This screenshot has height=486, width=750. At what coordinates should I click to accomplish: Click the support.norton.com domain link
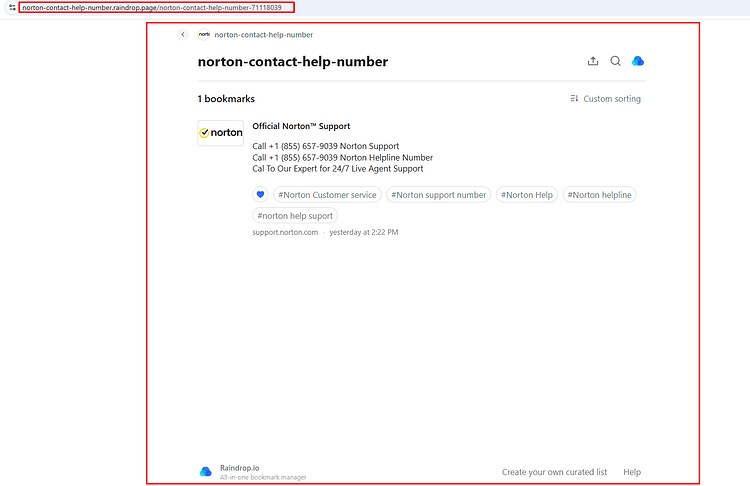285,232
